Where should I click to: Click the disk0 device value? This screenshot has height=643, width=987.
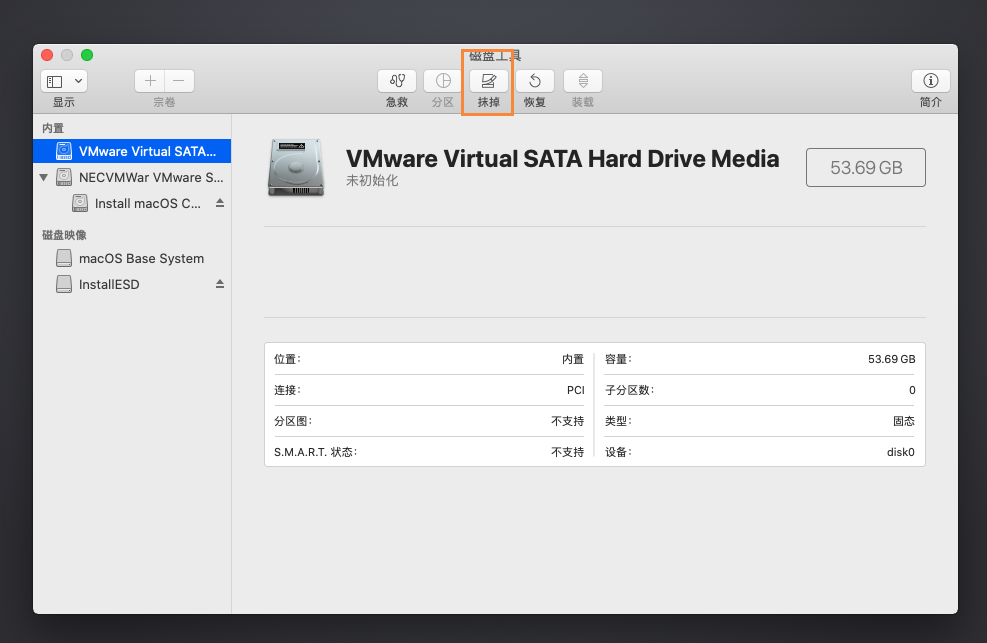pyautogui.click(x=901, y=452)
